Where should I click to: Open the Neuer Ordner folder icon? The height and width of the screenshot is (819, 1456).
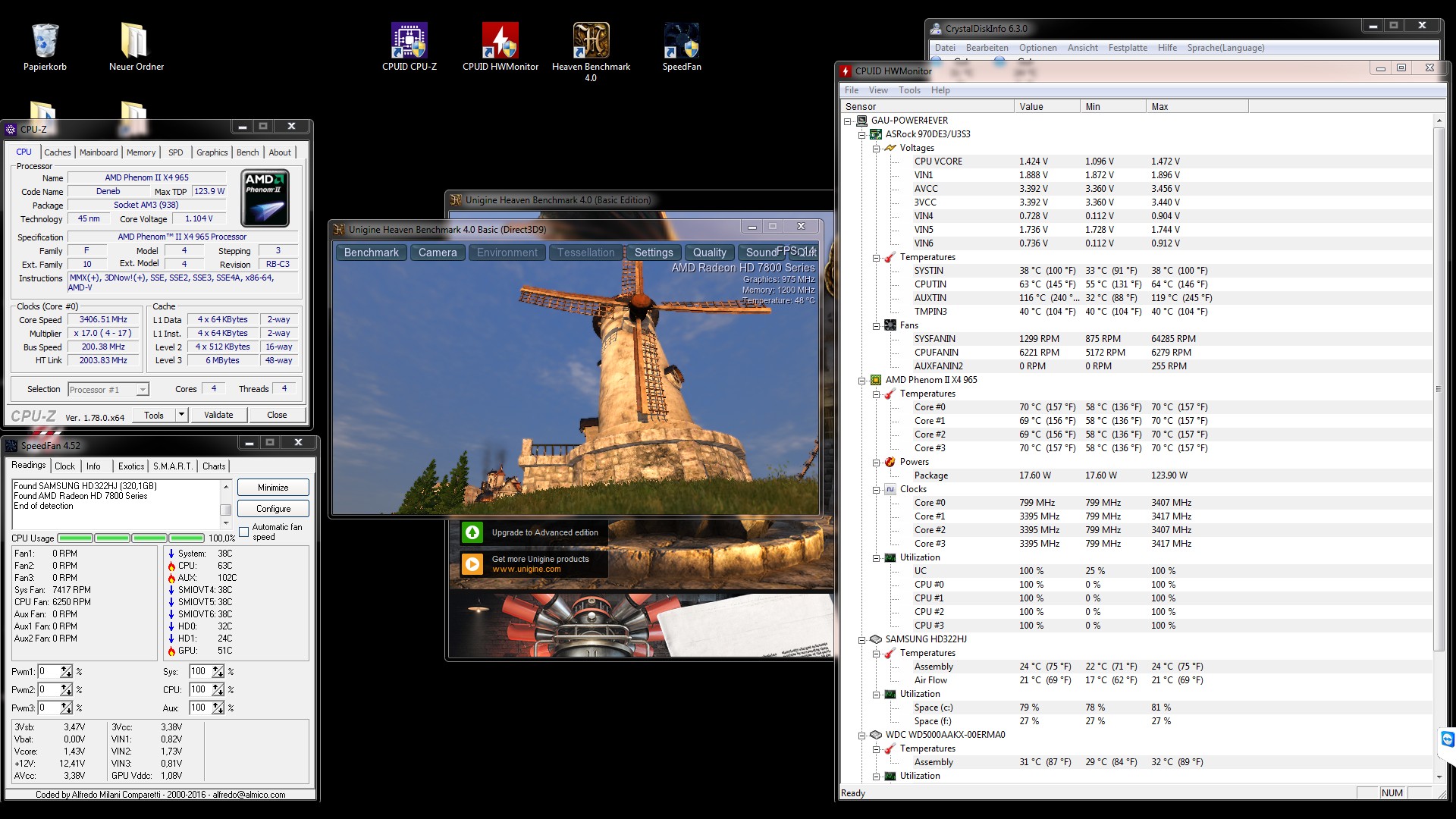click(136, 42)
